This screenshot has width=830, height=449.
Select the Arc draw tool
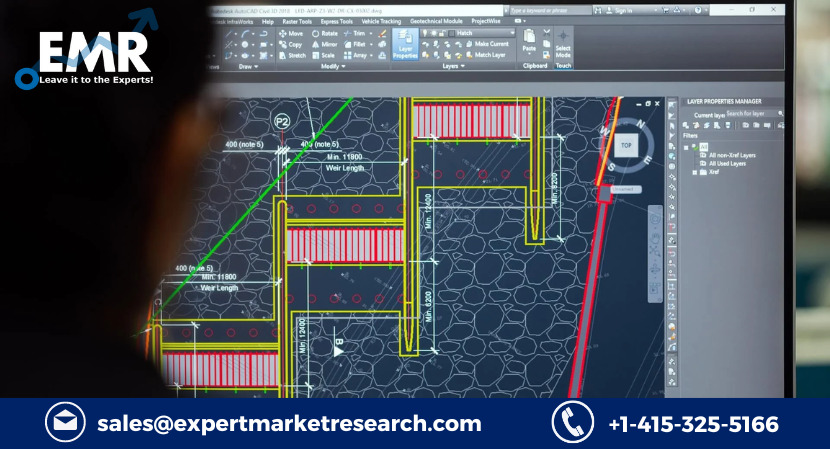coord(246,33)
